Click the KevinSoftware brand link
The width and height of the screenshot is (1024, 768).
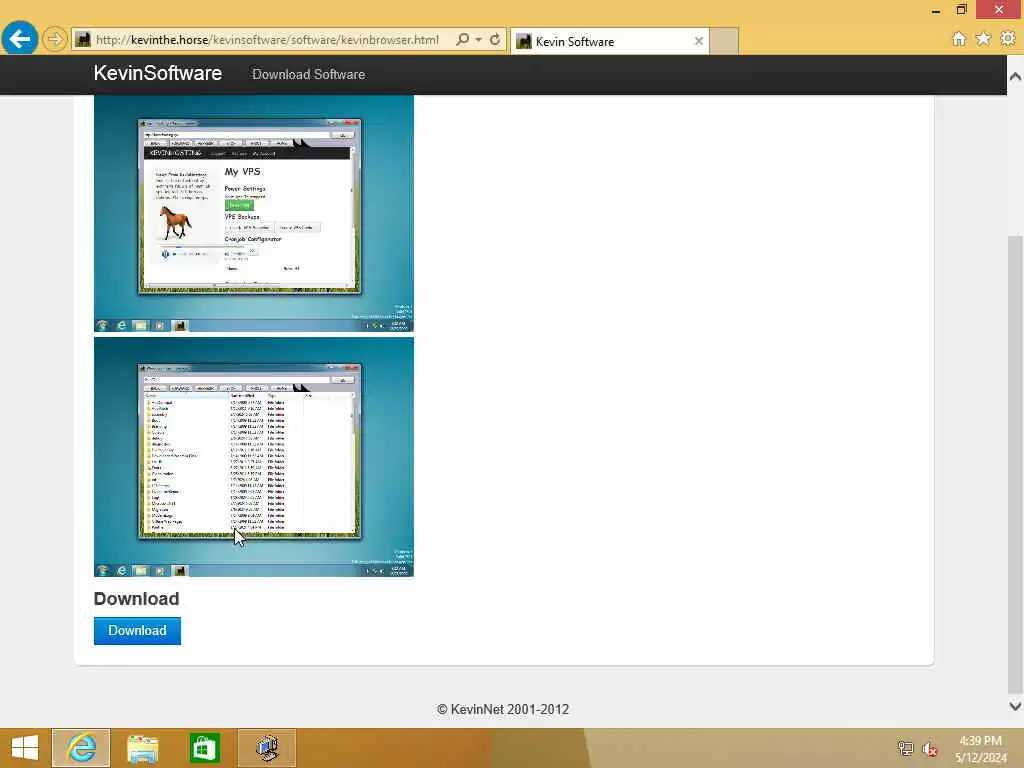pos(157,73)
